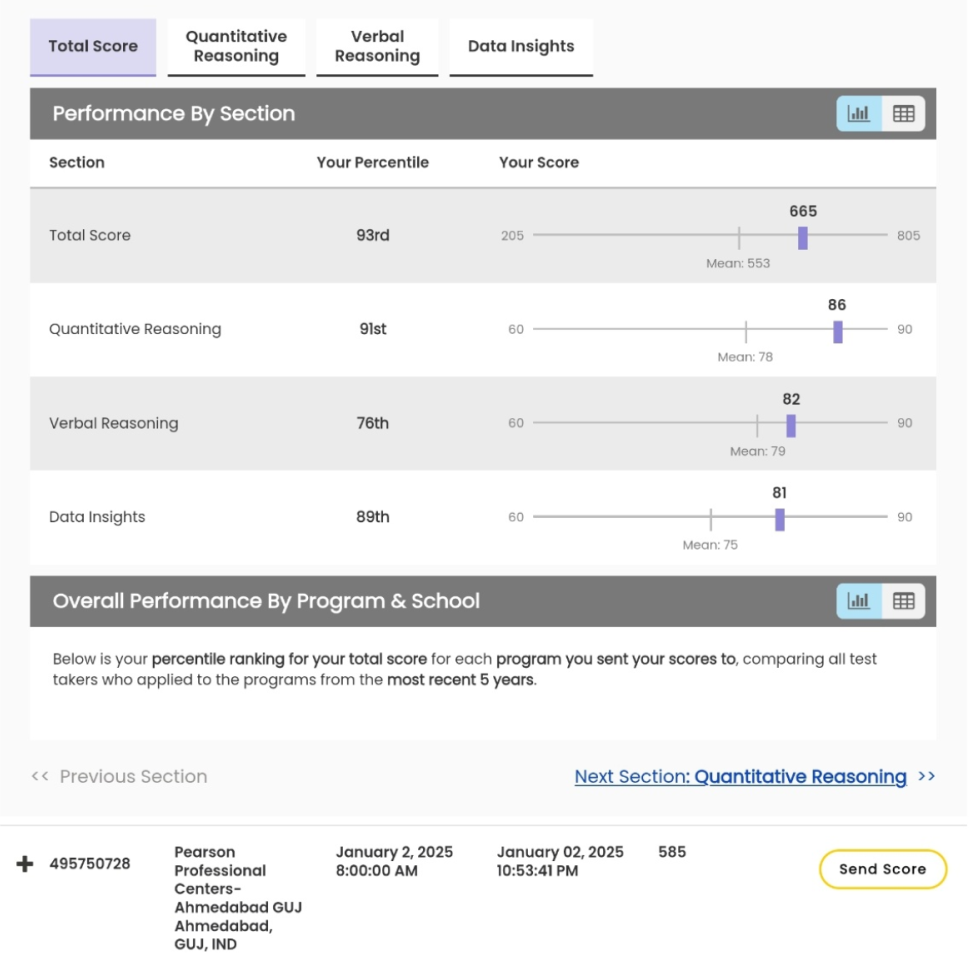Screen dimensions: 972x959
Task: Select the Data Insights tab
Action: coord(521,46)
